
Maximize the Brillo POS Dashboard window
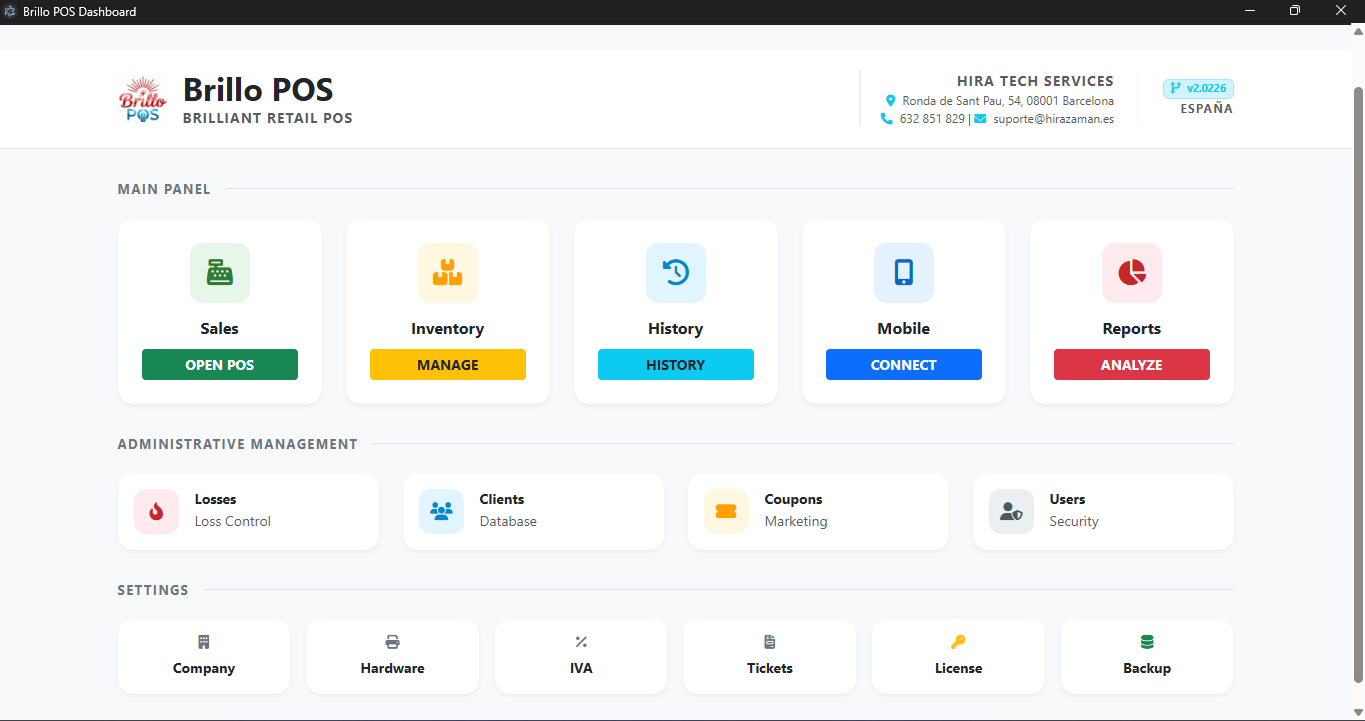pos(1295,11)
